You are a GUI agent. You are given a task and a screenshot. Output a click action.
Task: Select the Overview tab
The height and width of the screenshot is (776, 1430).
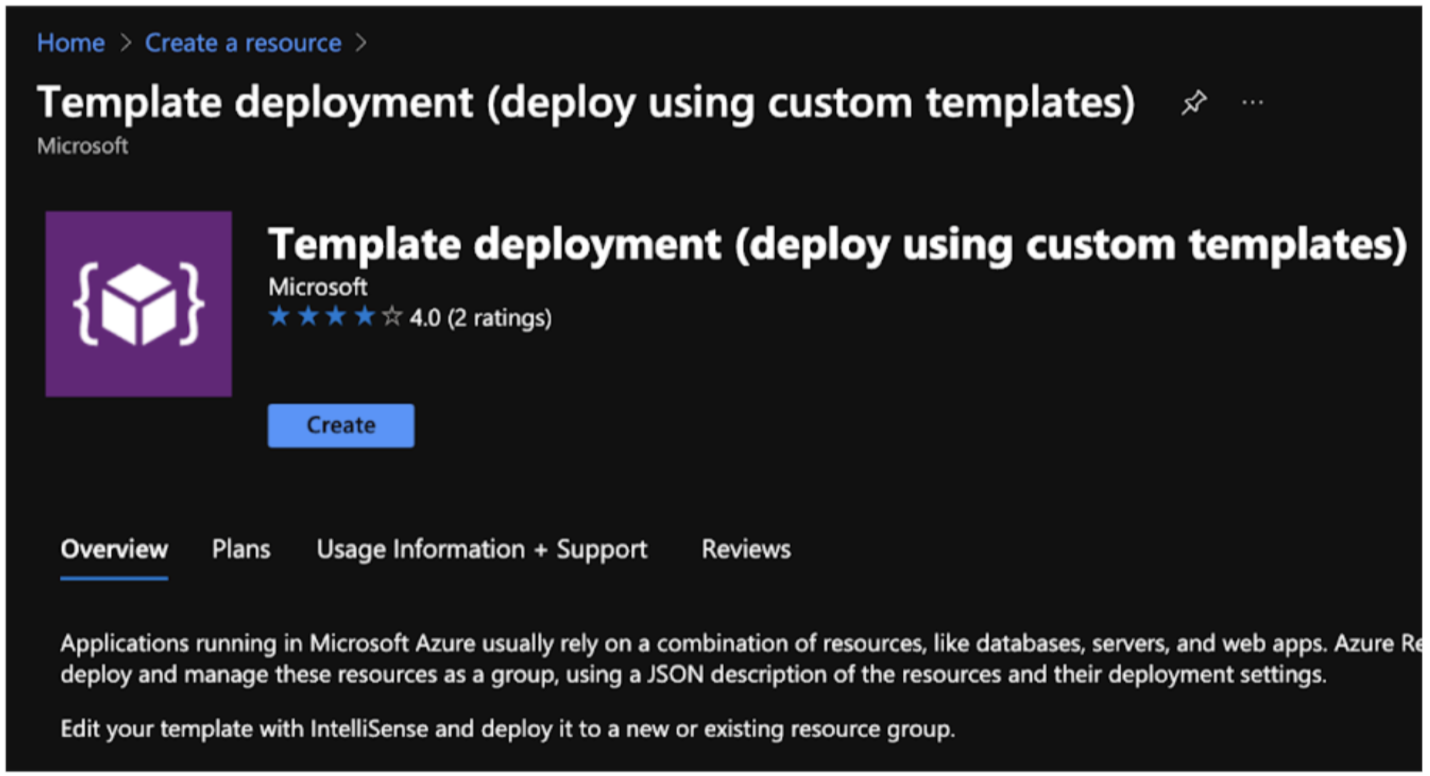coord(114,549)
